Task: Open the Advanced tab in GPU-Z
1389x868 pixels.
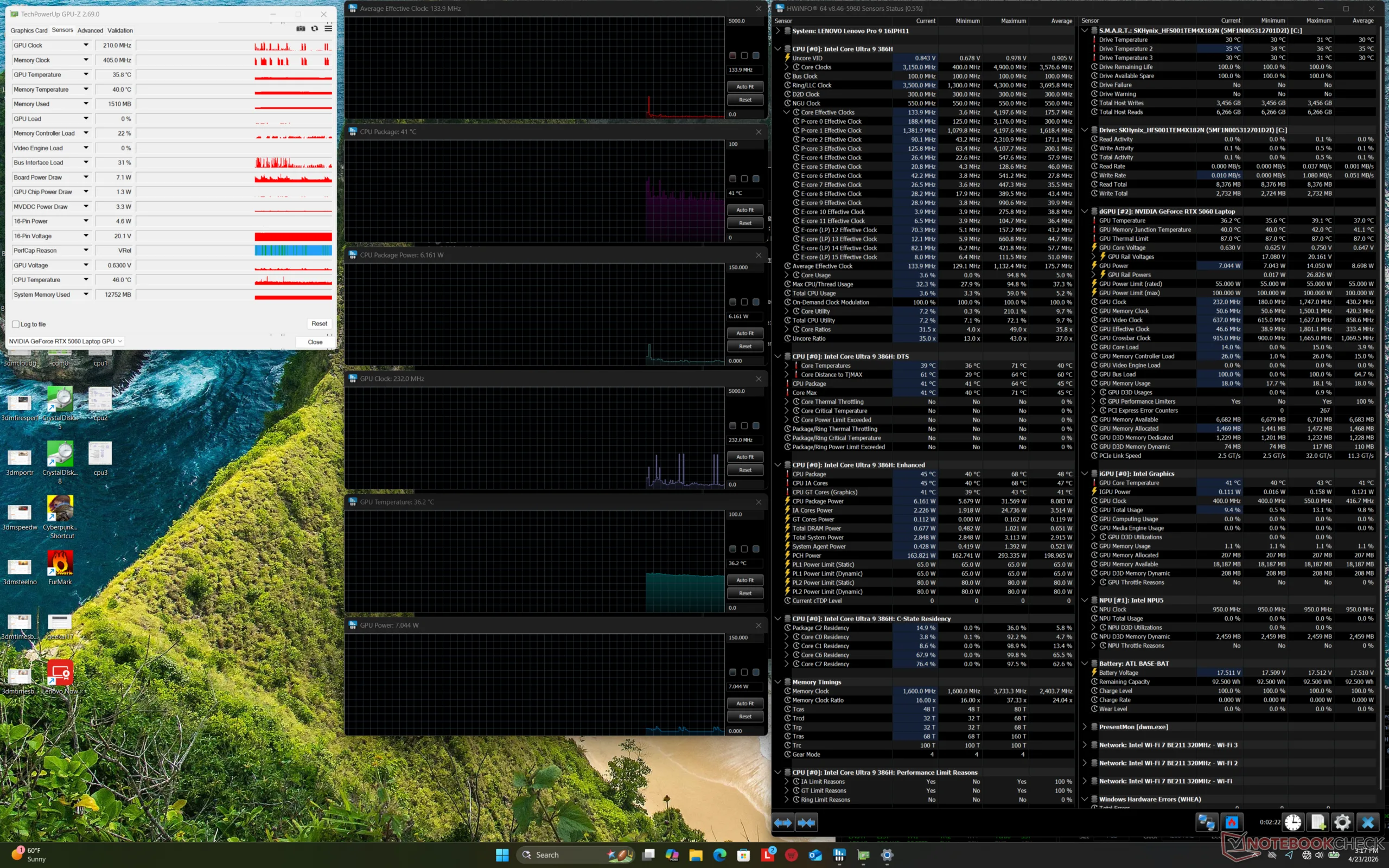Action: [x=90, y=30]
